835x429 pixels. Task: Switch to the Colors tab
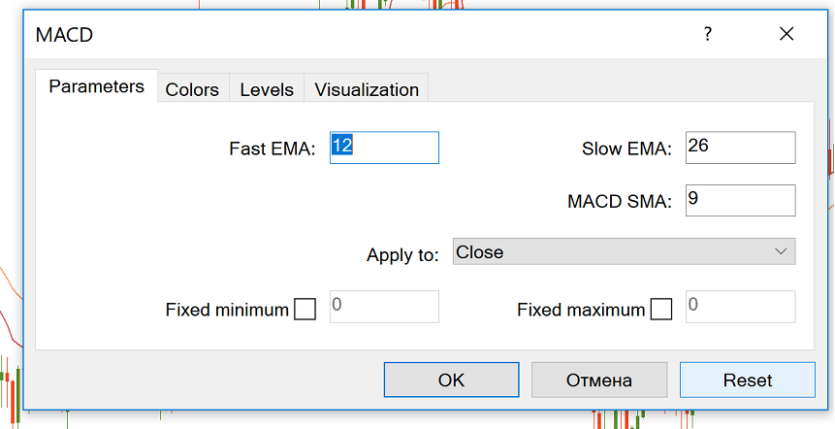192,90
